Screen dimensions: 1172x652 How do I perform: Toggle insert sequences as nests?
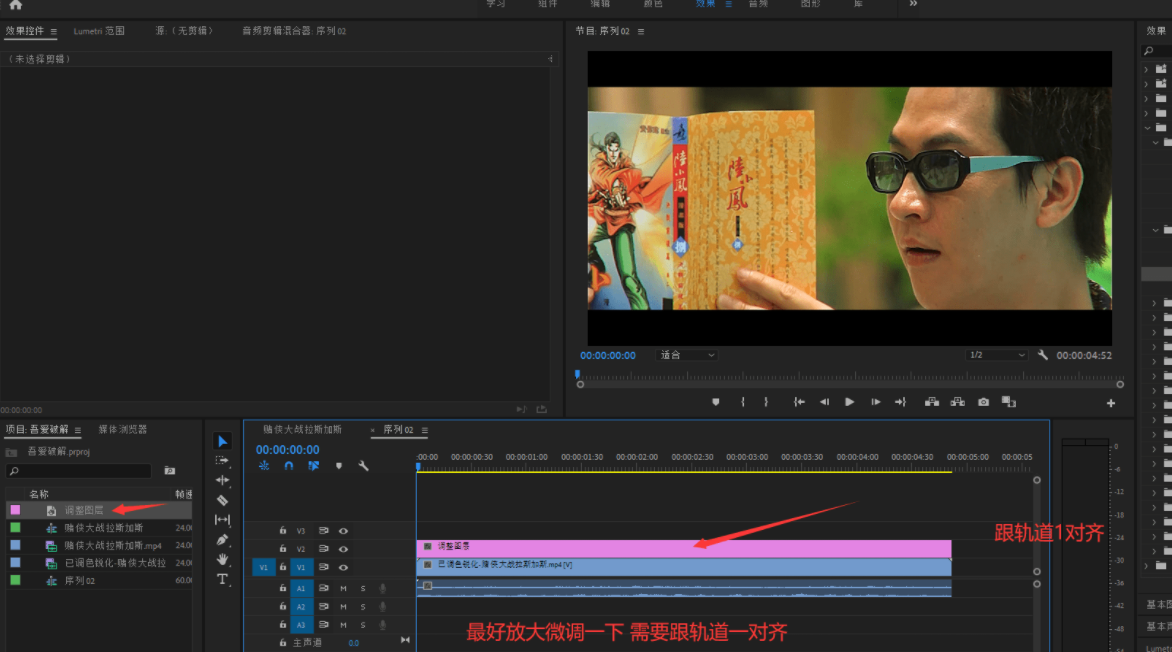coord(264,466)
